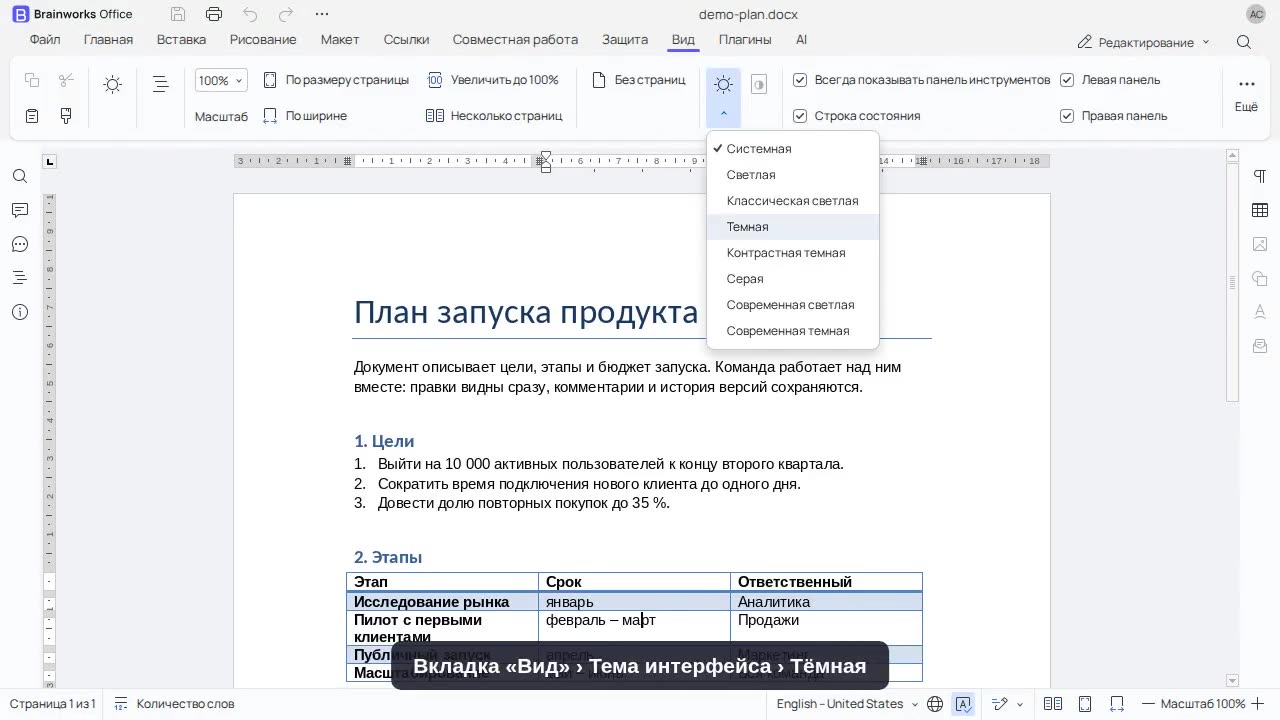Collapse the interface theme dropdown arrow
The width and height of the screenshot is (1280, 720).
pos(723,114)
